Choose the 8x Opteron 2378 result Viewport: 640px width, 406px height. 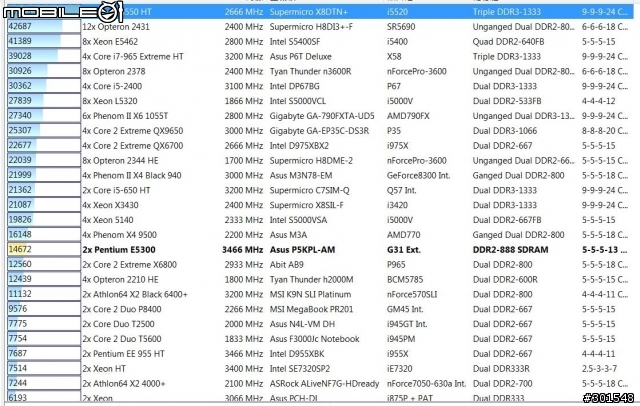[320, 71]
